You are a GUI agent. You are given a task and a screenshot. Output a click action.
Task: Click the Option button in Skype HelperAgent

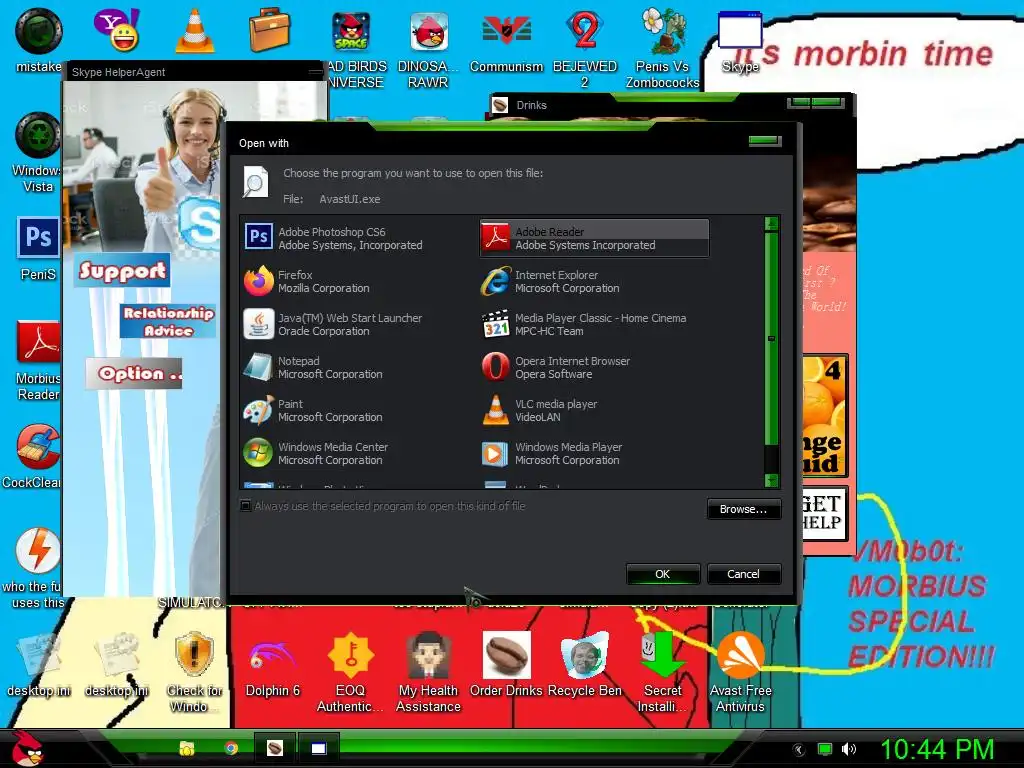pos(134,374)
